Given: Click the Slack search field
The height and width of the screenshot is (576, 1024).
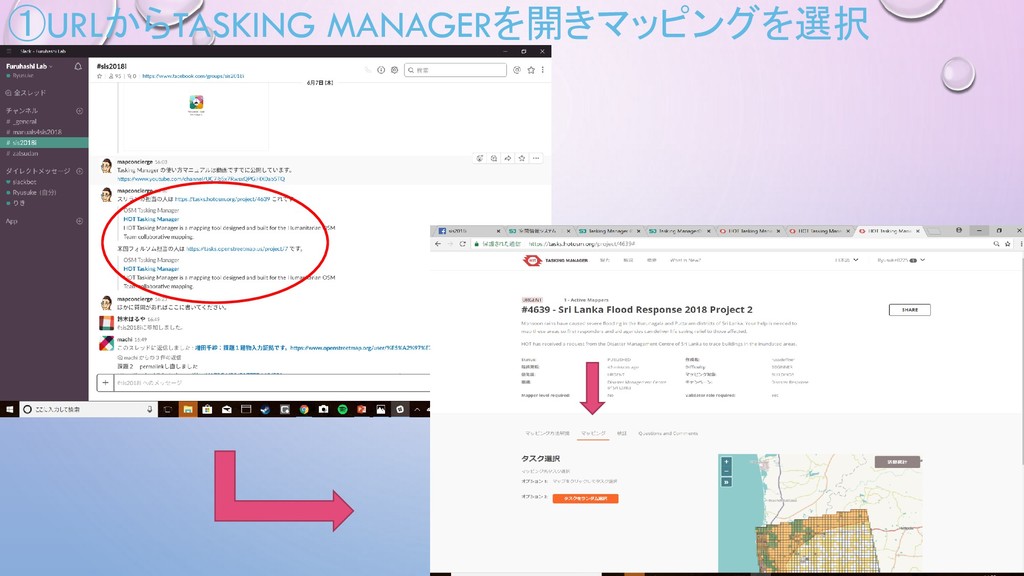Looking at the screenshot, I should coord(455,70).
